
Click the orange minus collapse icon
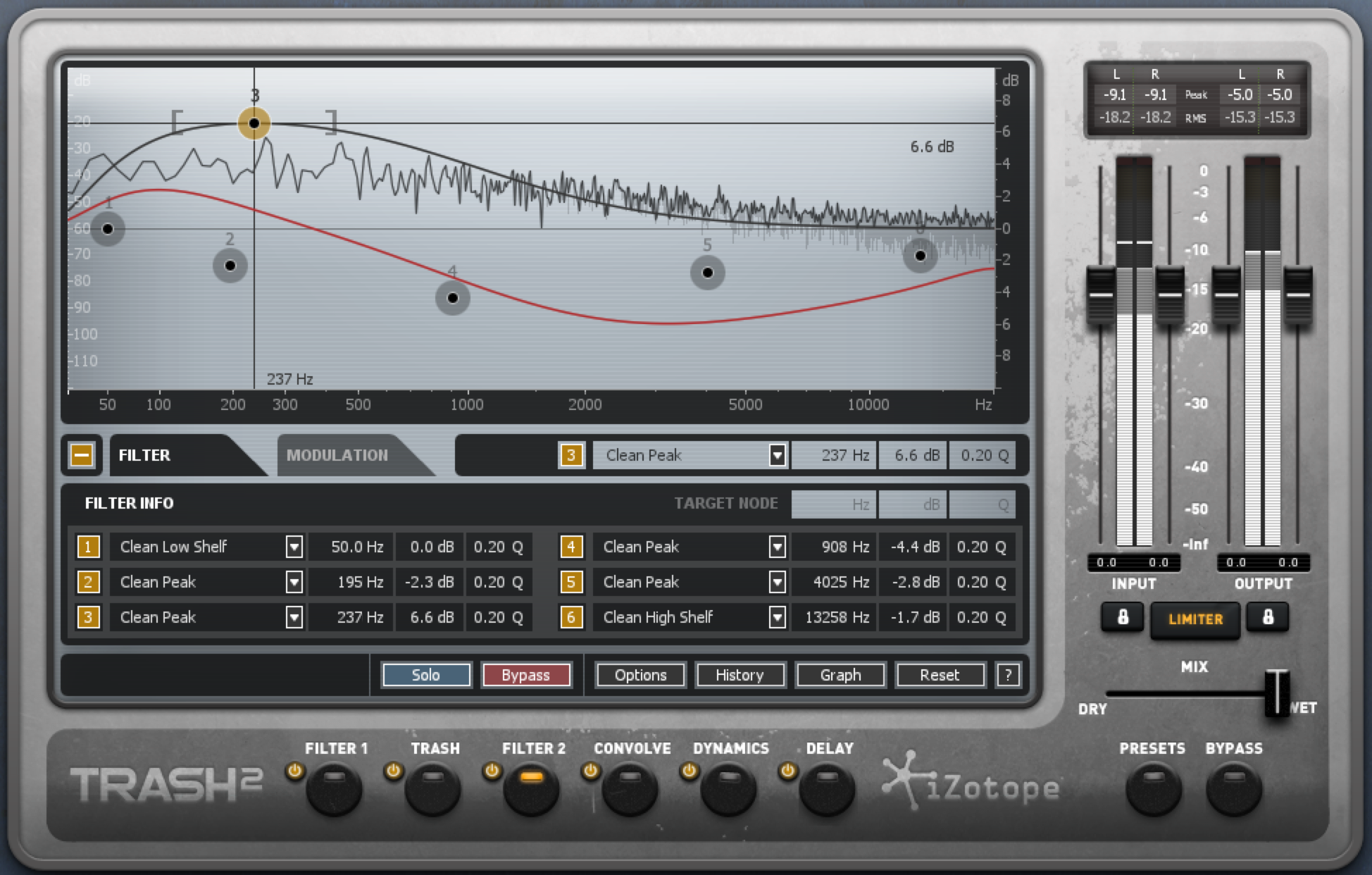point(82,455)
